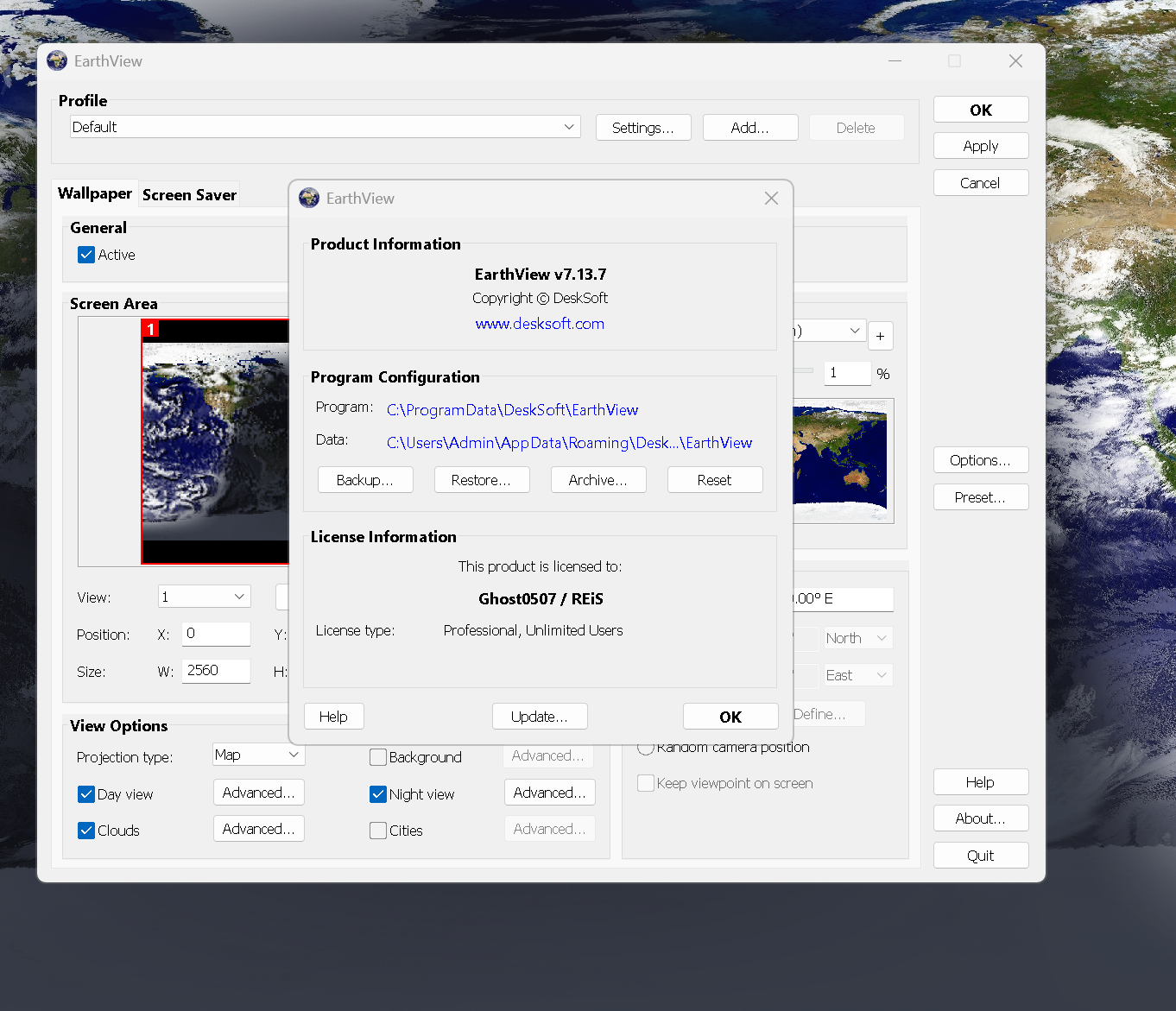Click the Define... button
The height and width of the screenshot is (1011, 1176).
828,714
